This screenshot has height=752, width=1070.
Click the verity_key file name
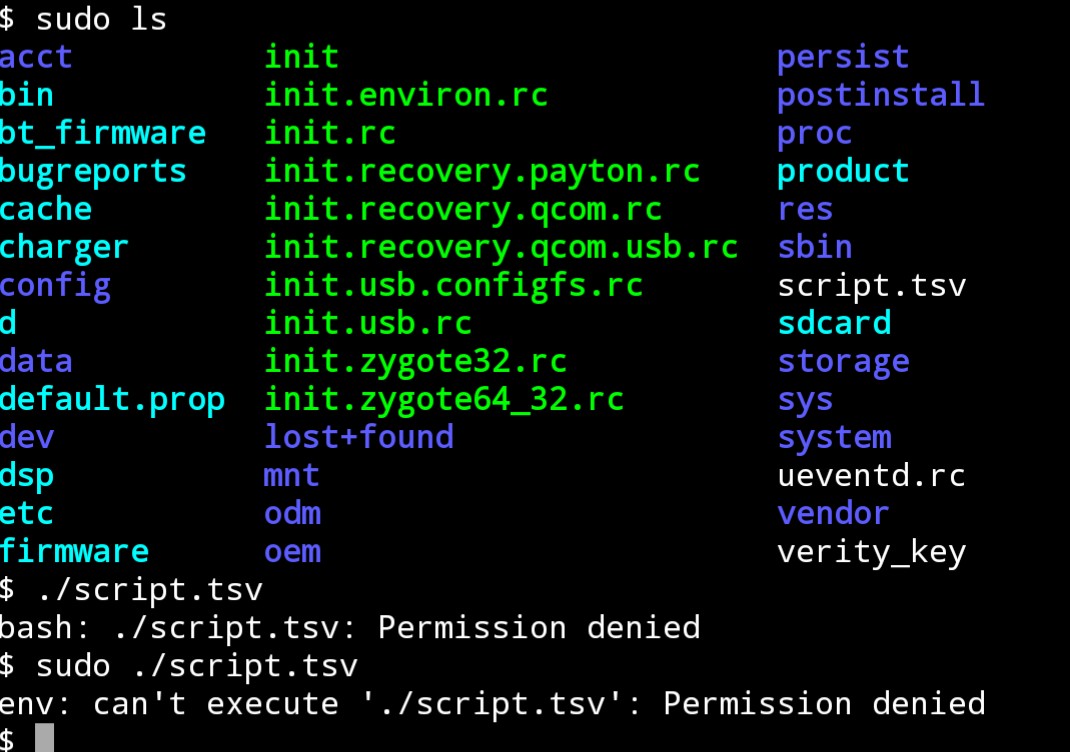(871, 551)
